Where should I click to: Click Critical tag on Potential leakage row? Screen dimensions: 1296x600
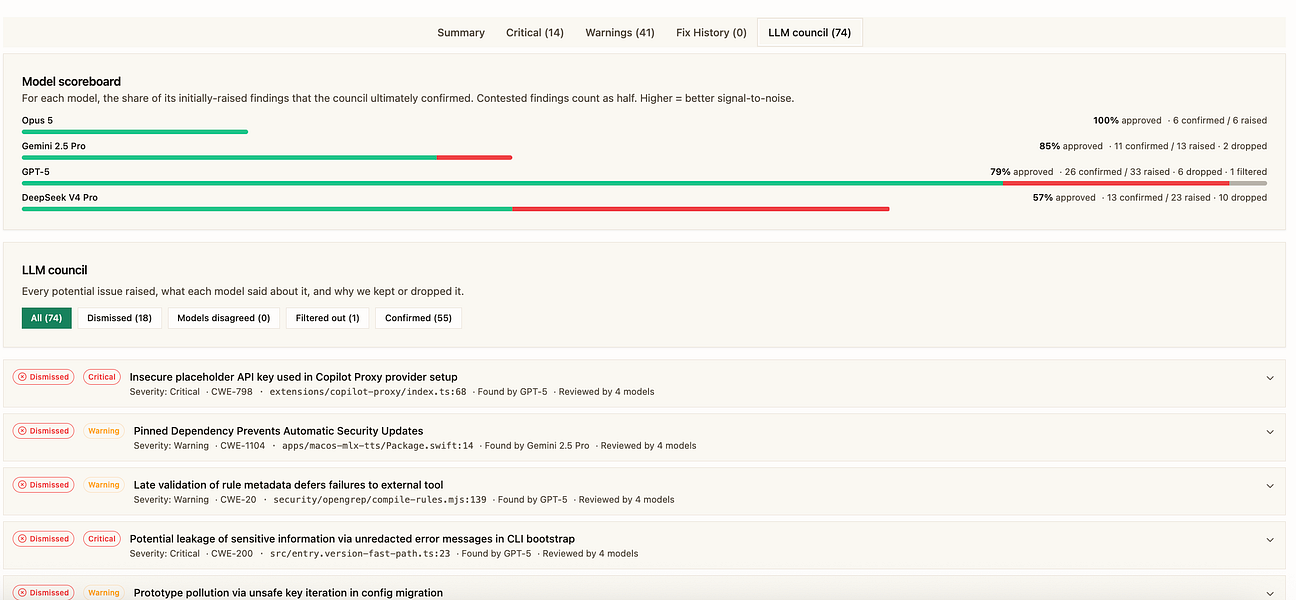(x=102, y=539)
